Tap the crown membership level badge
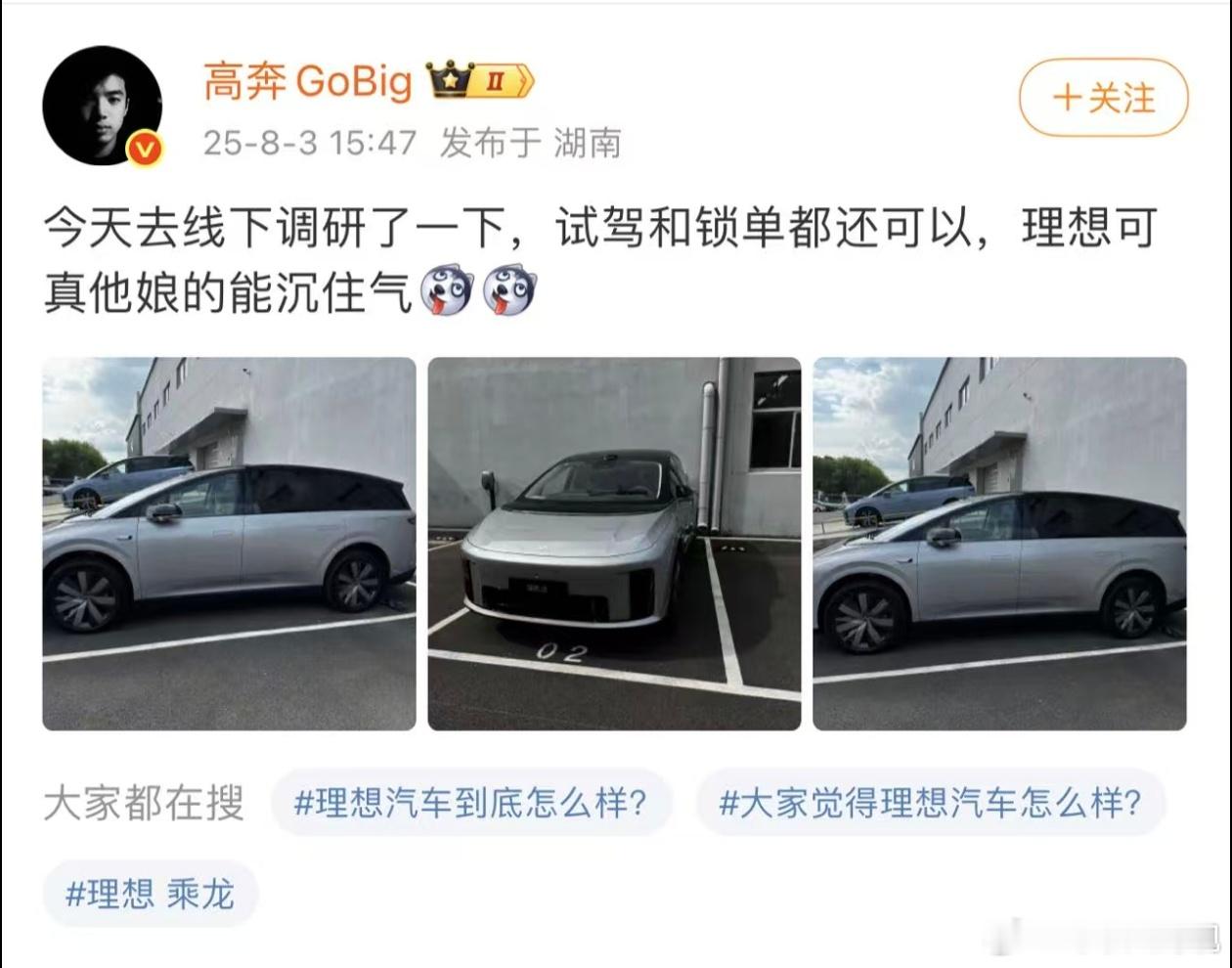 [479, 80]
